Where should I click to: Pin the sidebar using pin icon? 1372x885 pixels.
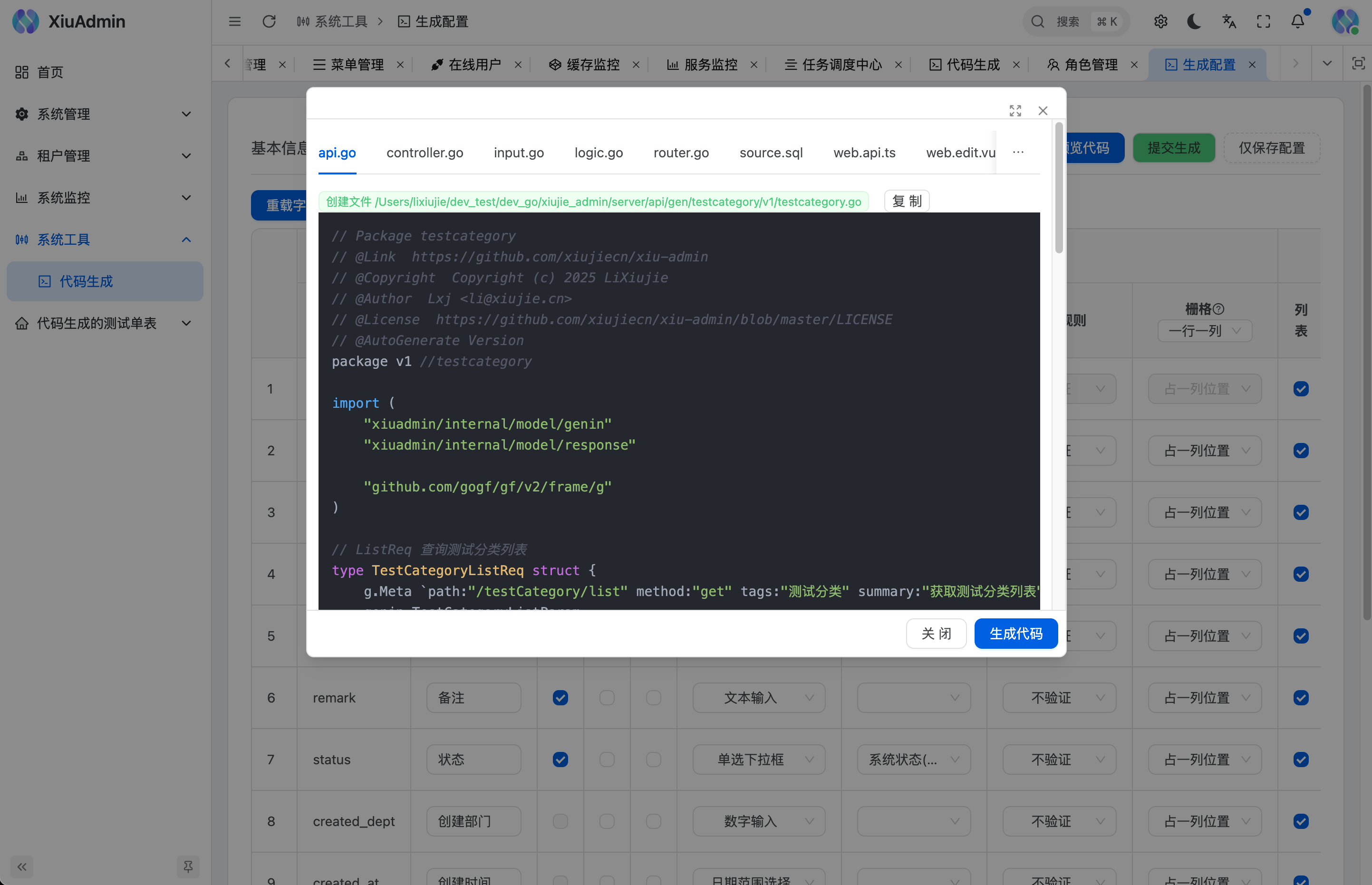188,866
